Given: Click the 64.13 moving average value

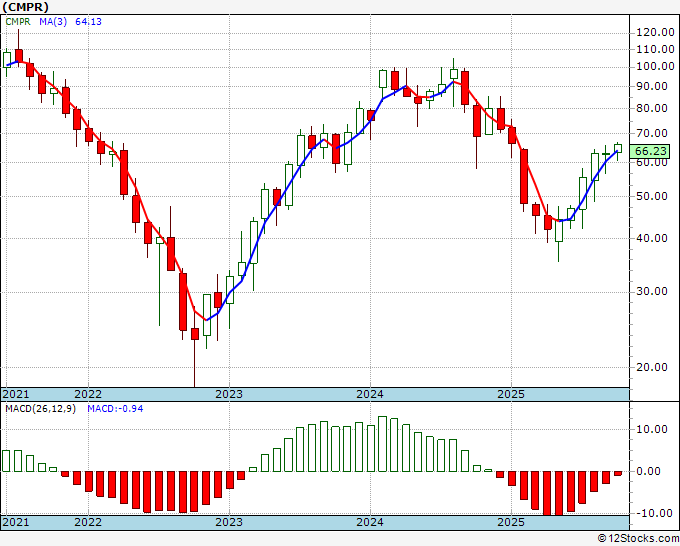Looking at the screenshot, I should tap(88, 22).
